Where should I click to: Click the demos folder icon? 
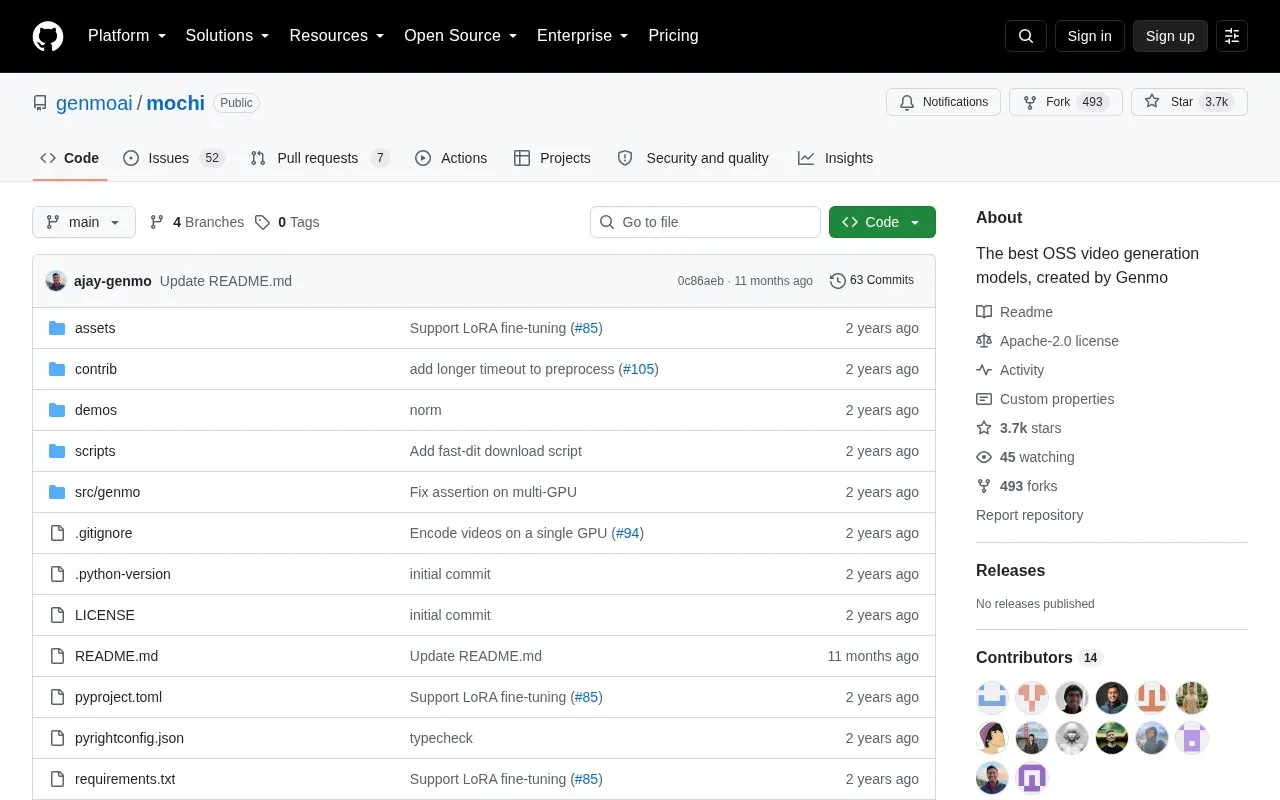tap(57, 410)
